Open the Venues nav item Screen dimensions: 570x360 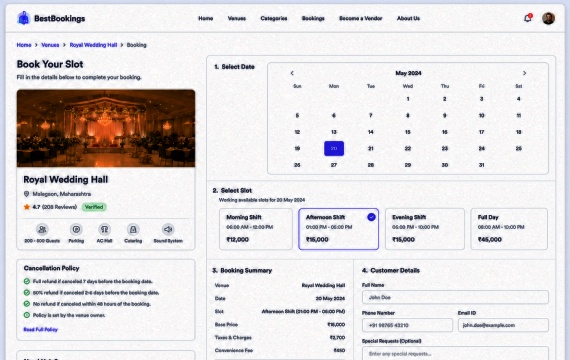[x=237, y=18]
